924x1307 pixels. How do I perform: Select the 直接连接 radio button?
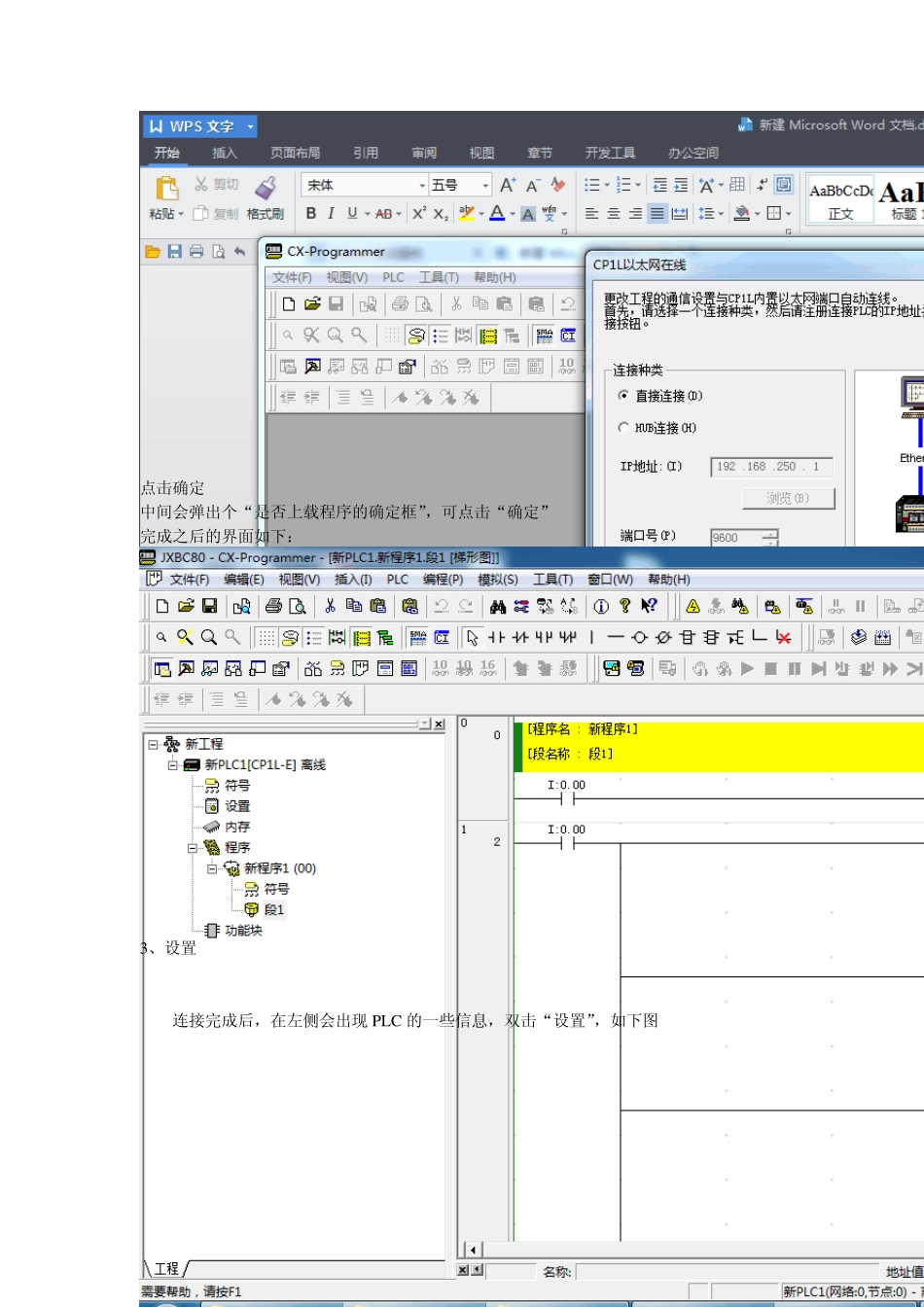(623, 396)
